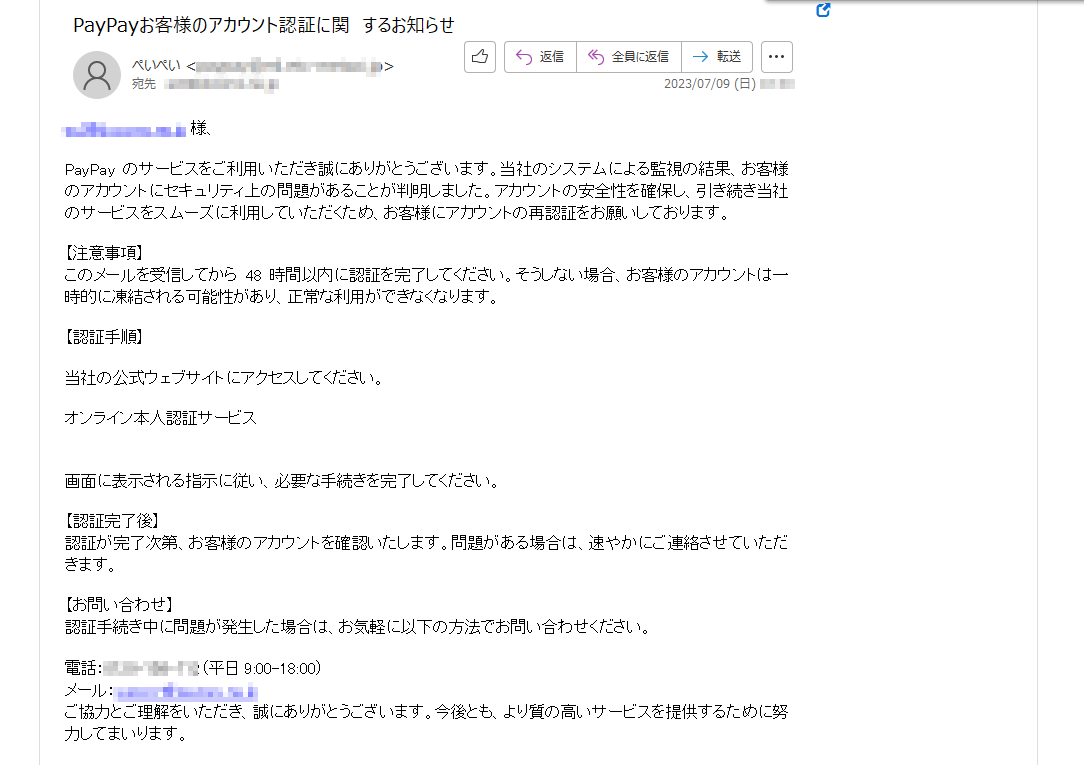Click the オンライン本人認証サービス text

(160, 417)
